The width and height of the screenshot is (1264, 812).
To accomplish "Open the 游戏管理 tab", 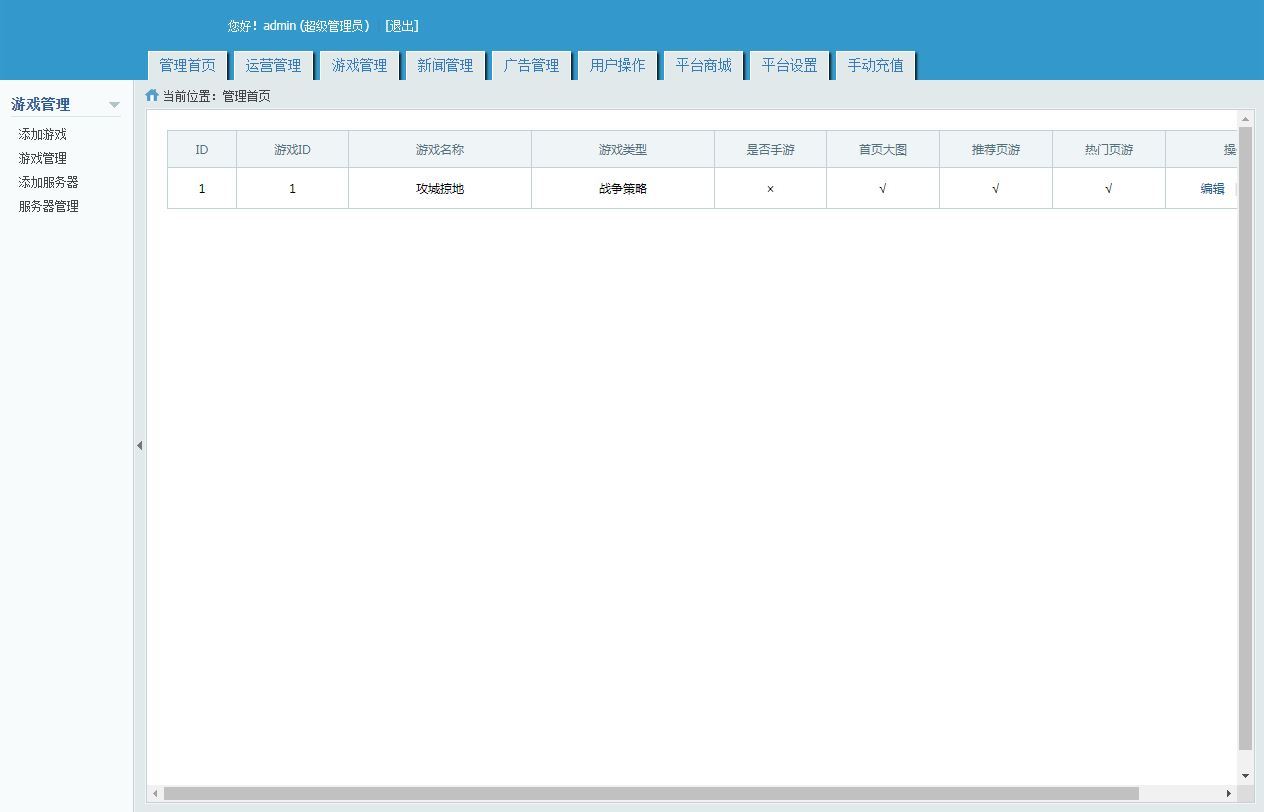I will pos(359,66).
